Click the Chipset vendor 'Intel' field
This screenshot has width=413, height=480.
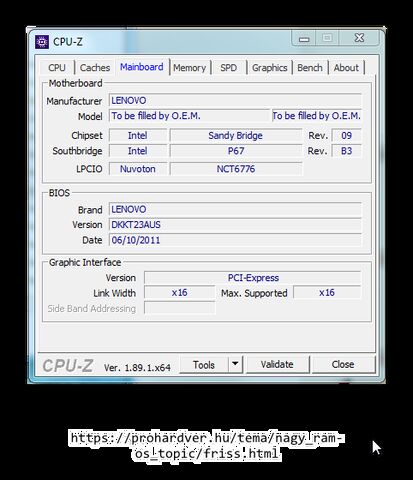point(138,136)
